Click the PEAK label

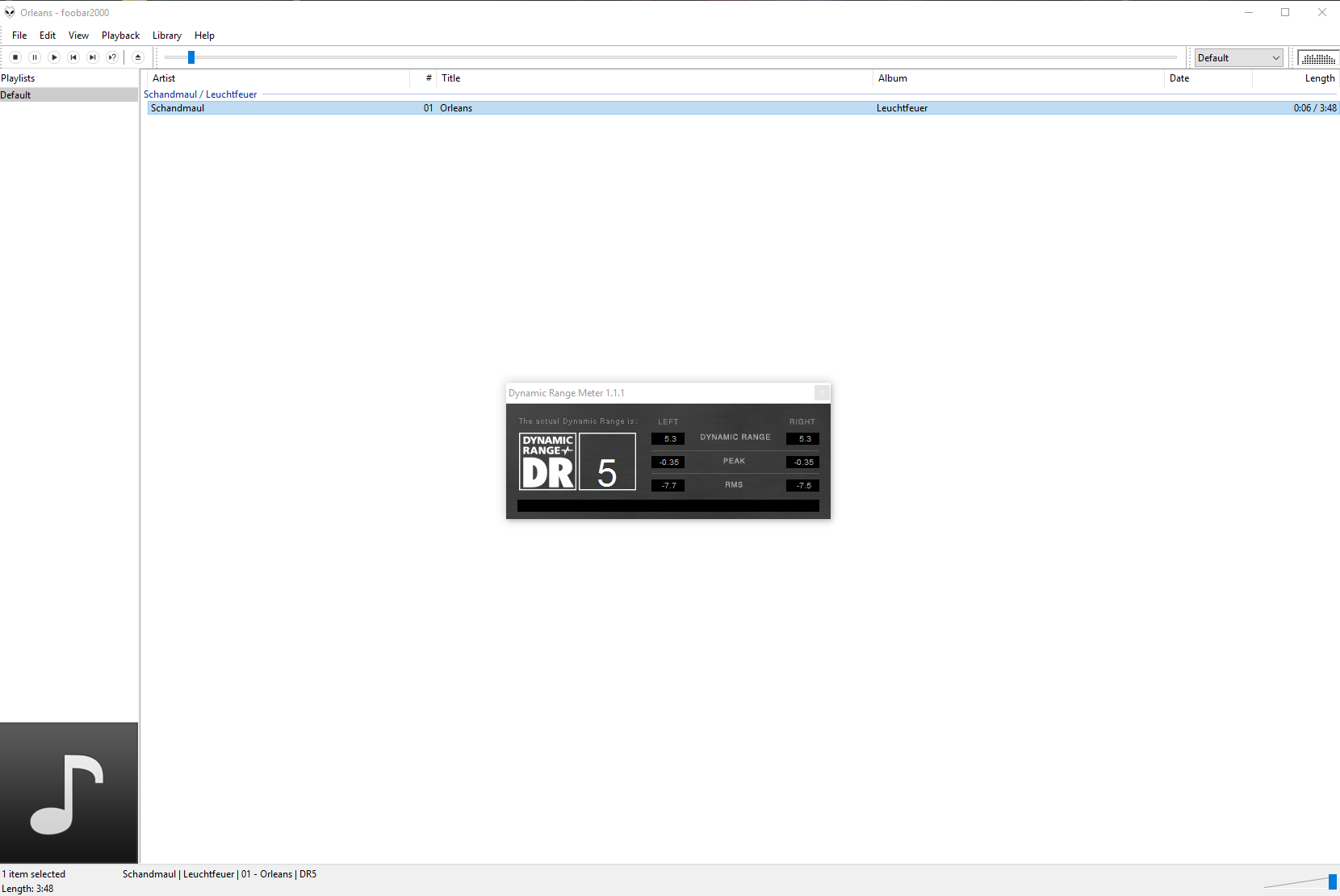click(x=734, y=461)
